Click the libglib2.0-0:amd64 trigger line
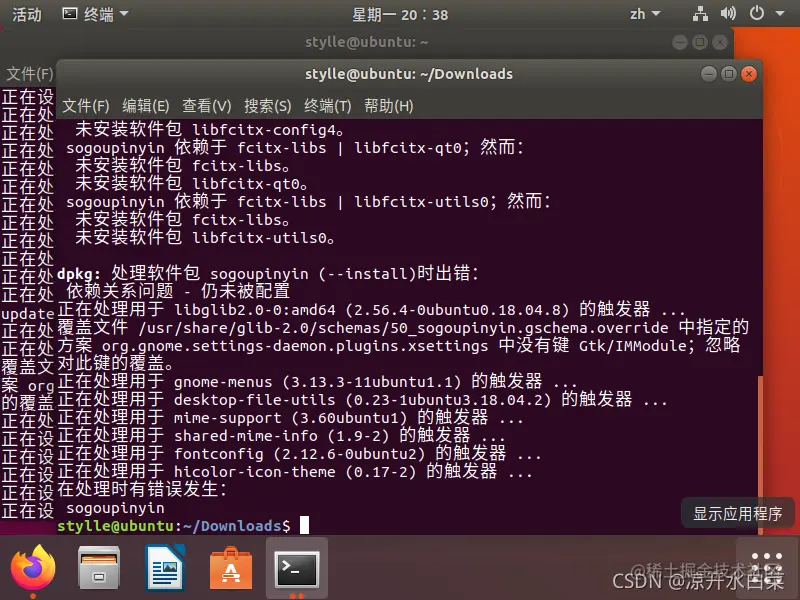The width and height of the screenshot is (800, 600). tap(371, 309)
